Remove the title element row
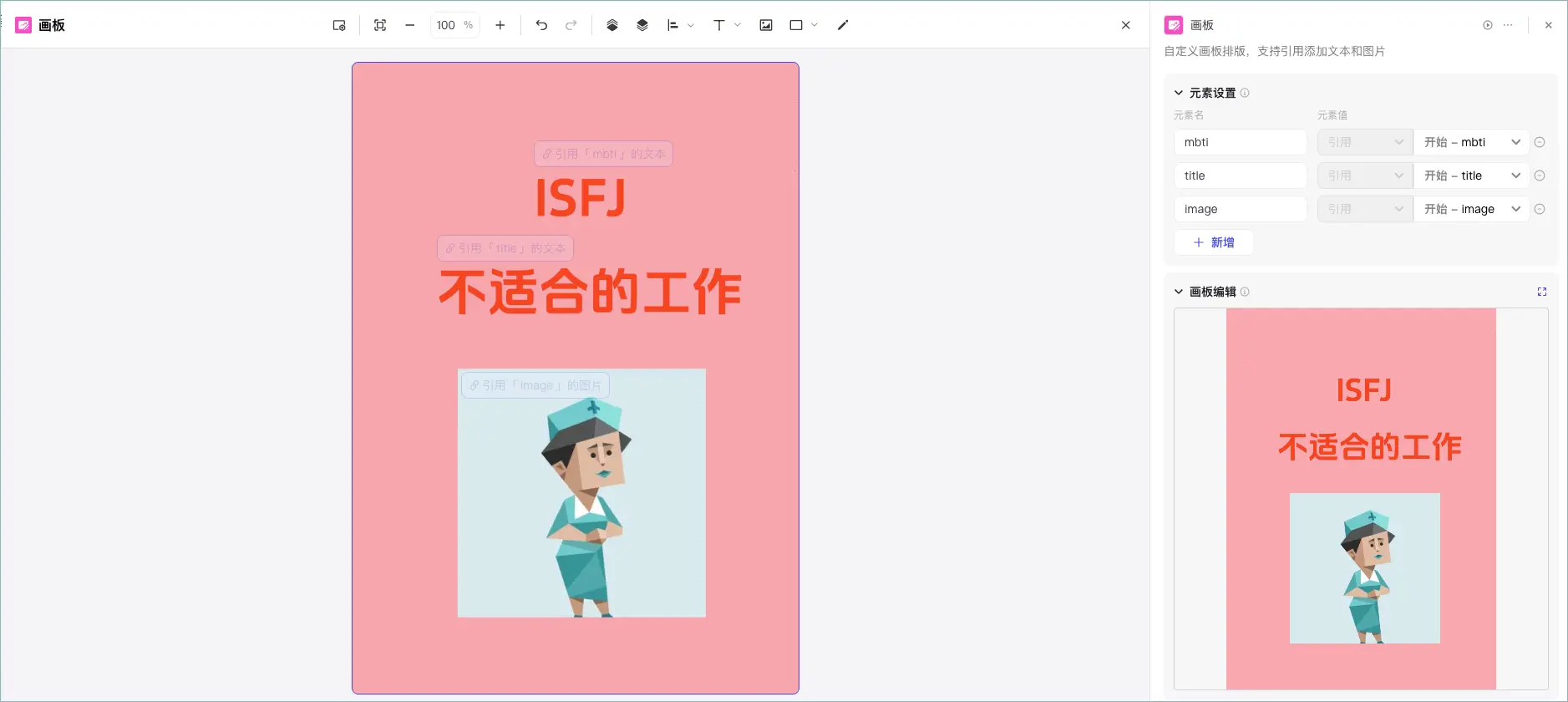 [1540, 175]
